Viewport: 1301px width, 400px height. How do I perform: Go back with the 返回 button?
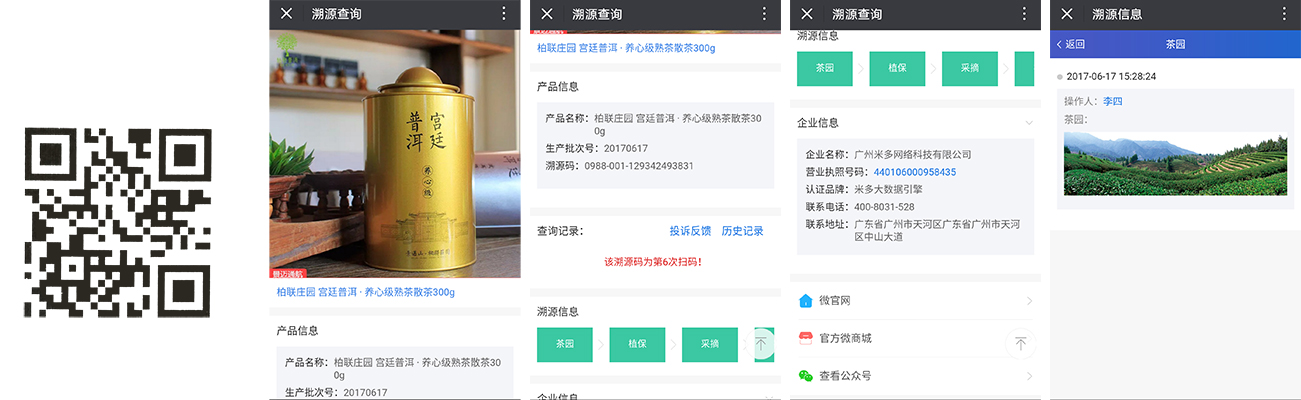(x=1071, y=44)
